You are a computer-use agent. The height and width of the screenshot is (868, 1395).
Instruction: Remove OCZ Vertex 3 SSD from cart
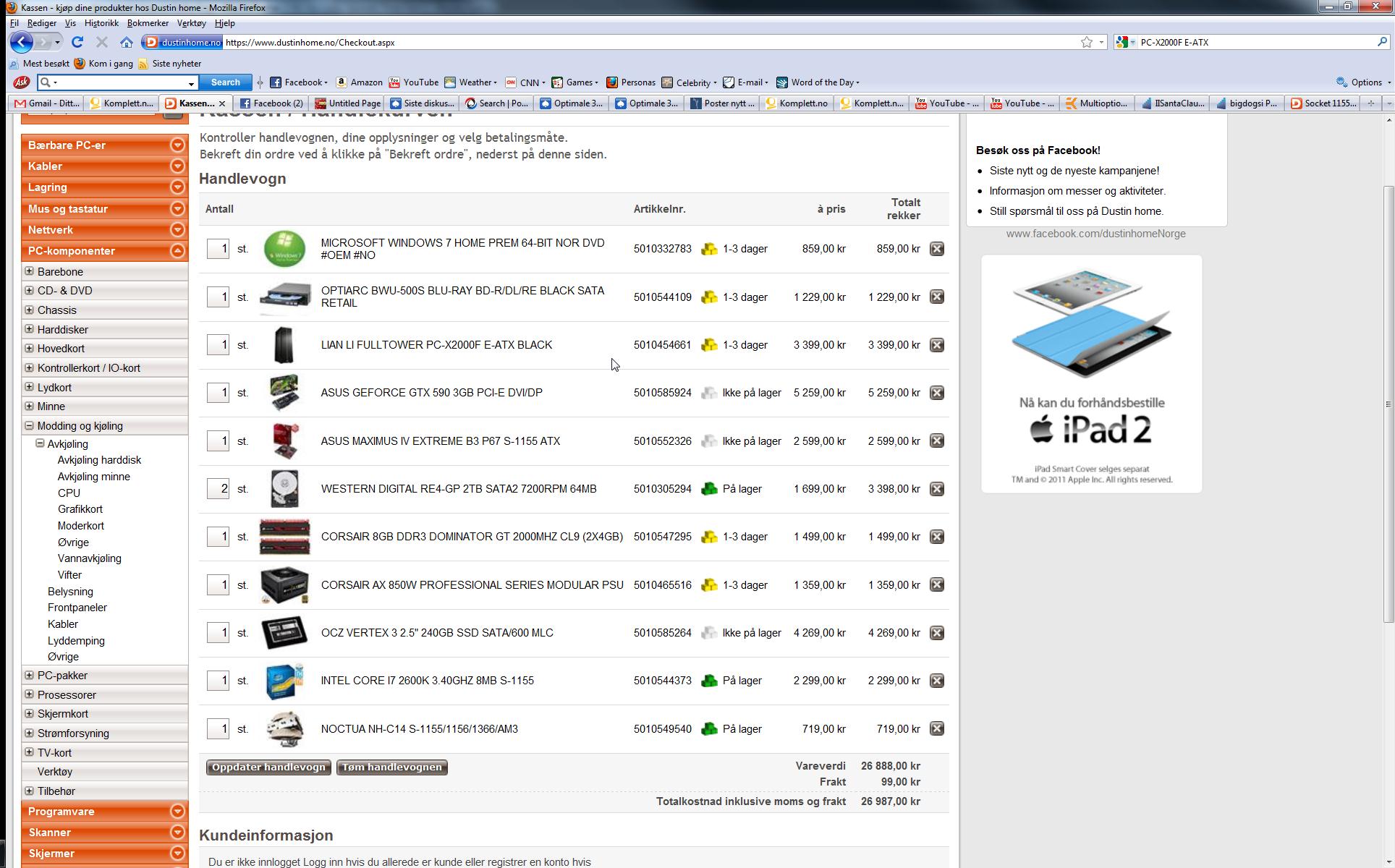coord(937,633)
